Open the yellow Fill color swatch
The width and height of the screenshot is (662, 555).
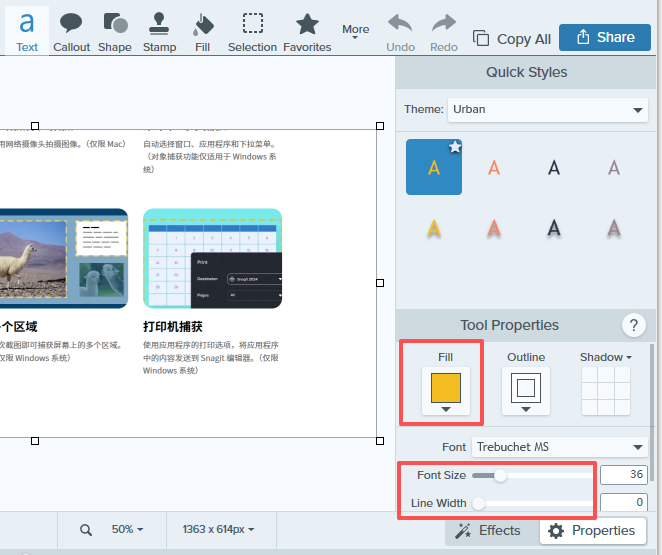445,391
